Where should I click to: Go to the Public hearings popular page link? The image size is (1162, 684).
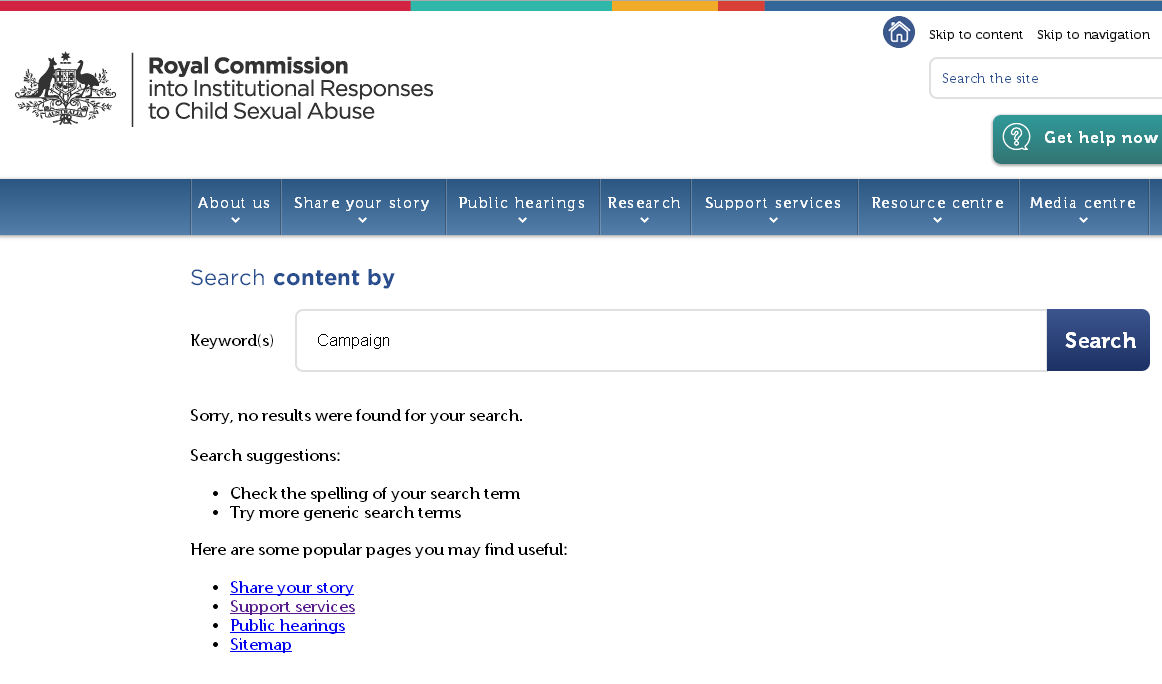287,626
